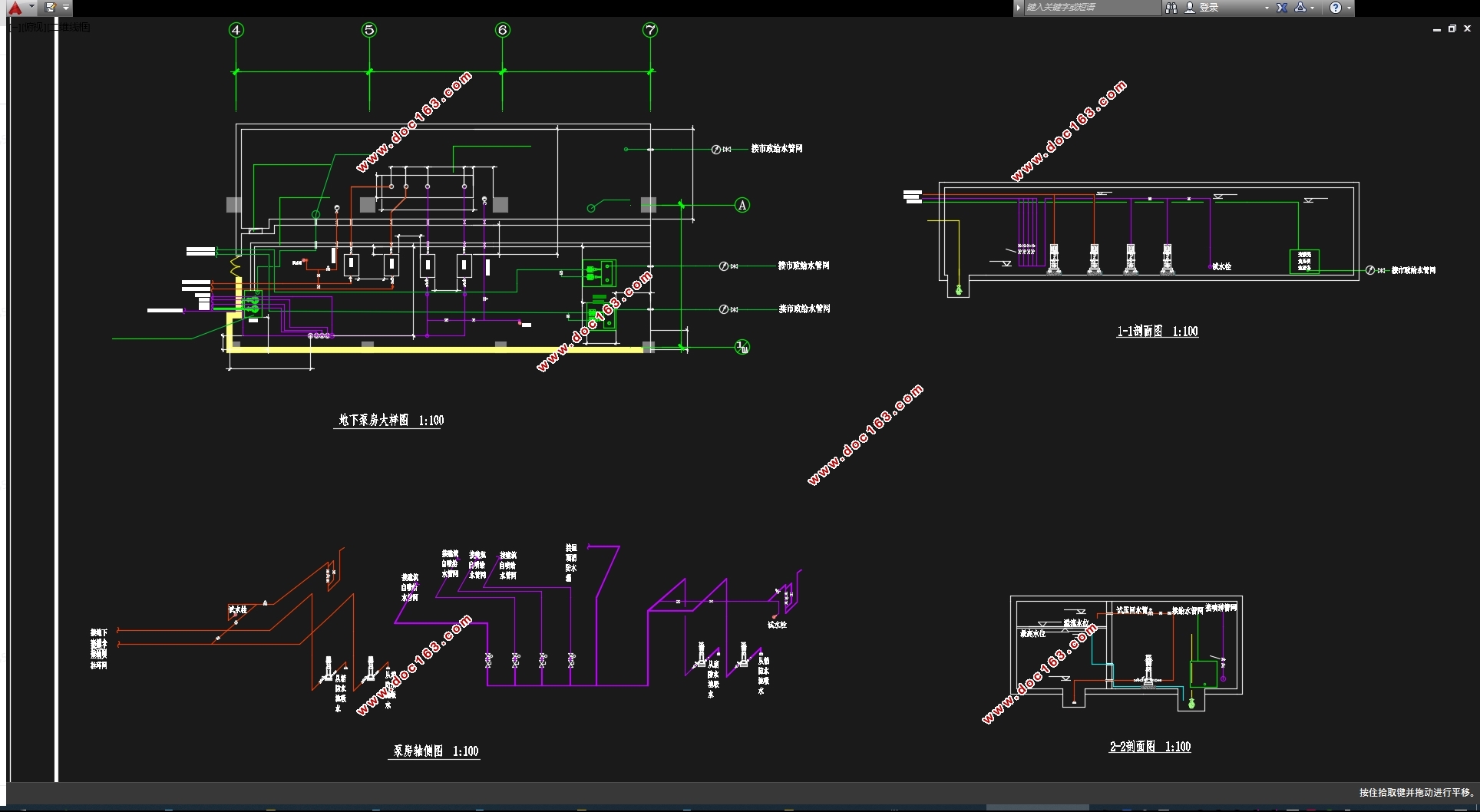This screenshot has height=812, width=1480.
Task: Expand the Help dropdown arrow
Action: tap(1349, 8)
